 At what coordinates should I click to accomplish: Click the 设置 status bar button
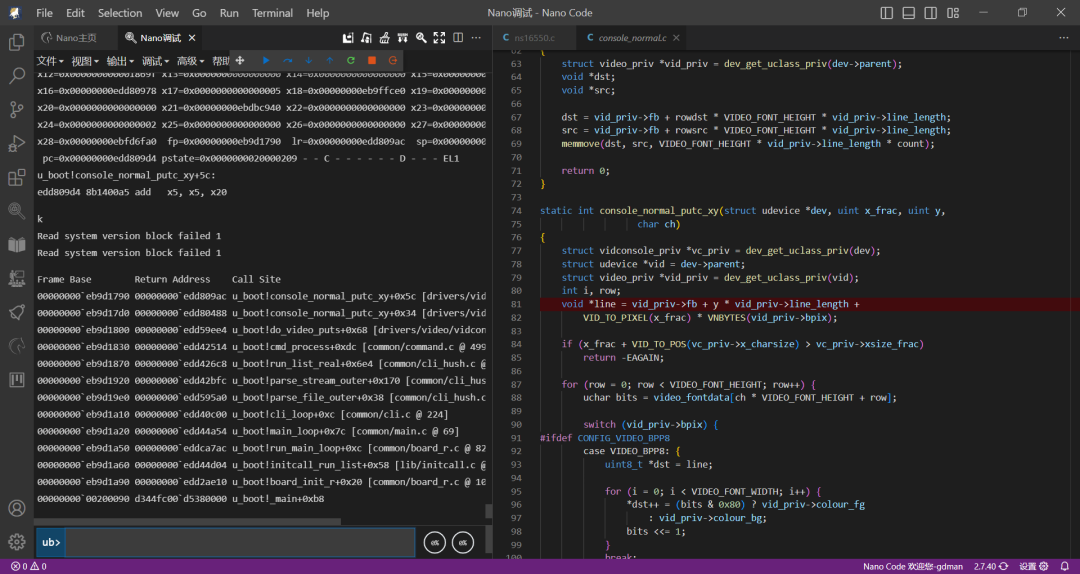[1034, 566]
